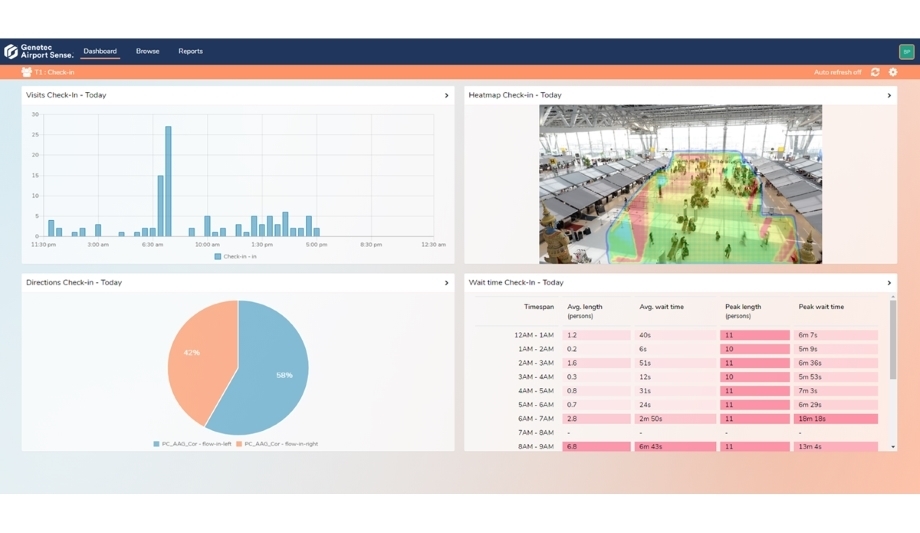The image size is (920, 533).
Task: Expand Heatmap Check-in Today panel chevron
Action: [889, 95]
